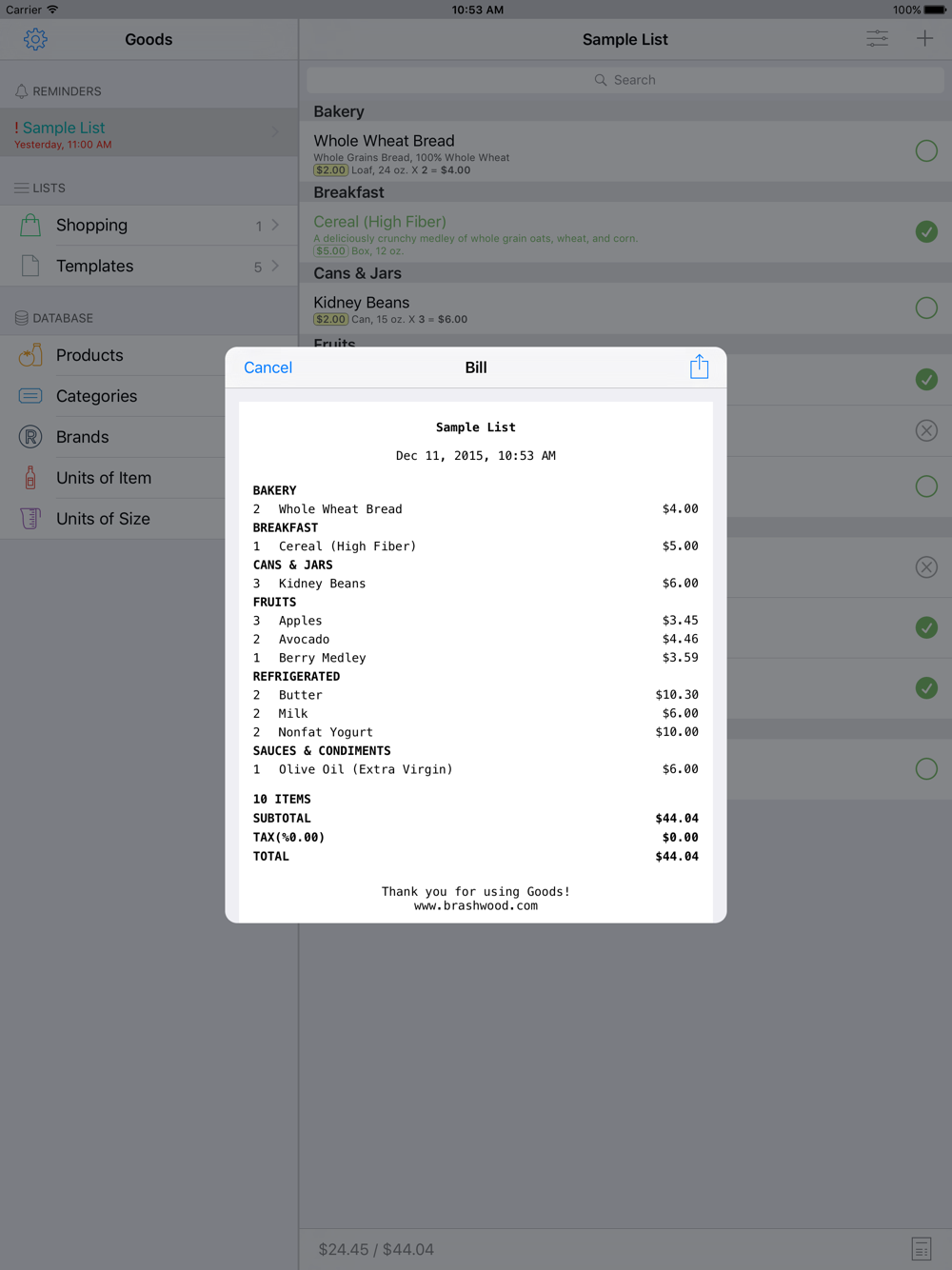Open Brands registered-mark icon
Screen dimensions: 952x1270
pos(30,437)
